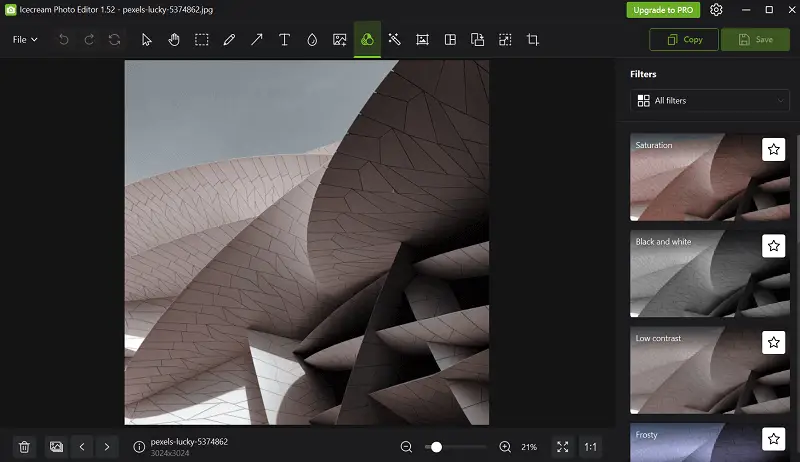Apply the Saturation filter thumbnail
The width and height of the screenshot is (800, 462).
pos(710,177)
